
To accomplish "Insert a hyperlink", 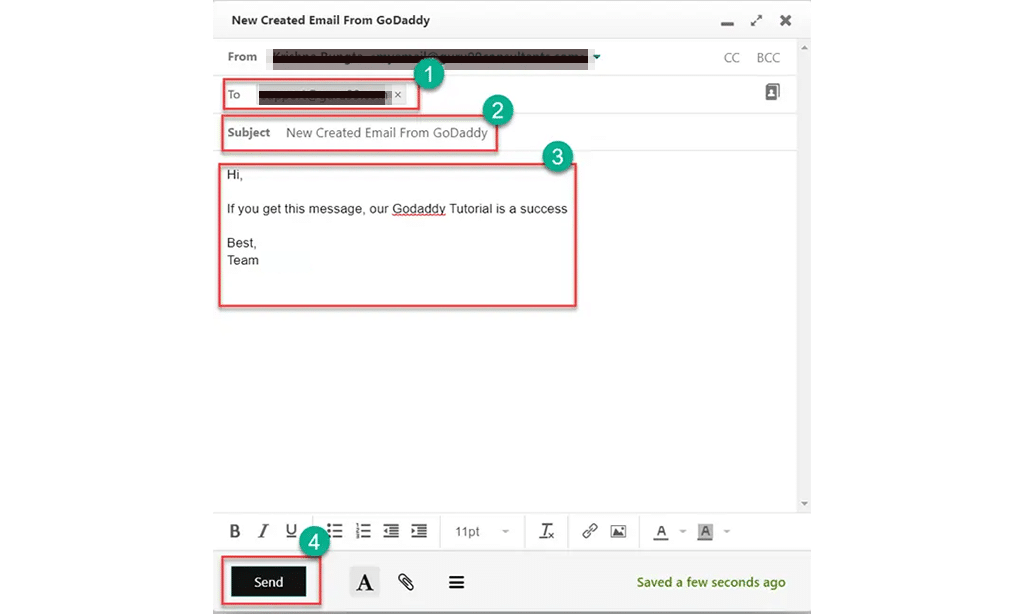I will [x=590, y=531].
